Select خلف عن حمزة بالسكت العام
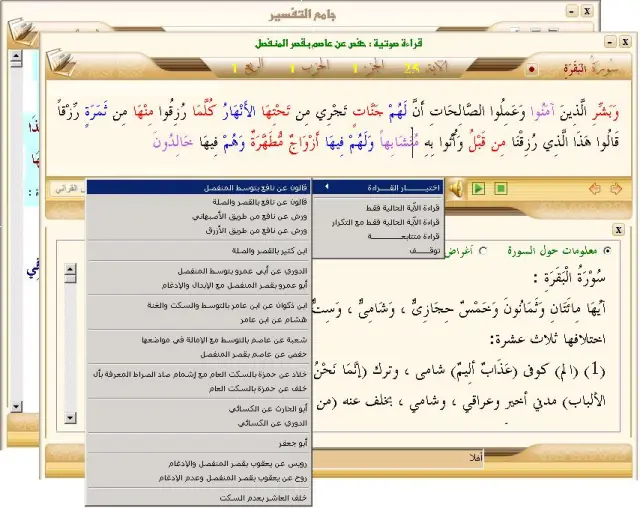The image size is (640, 508). (199, 389)
